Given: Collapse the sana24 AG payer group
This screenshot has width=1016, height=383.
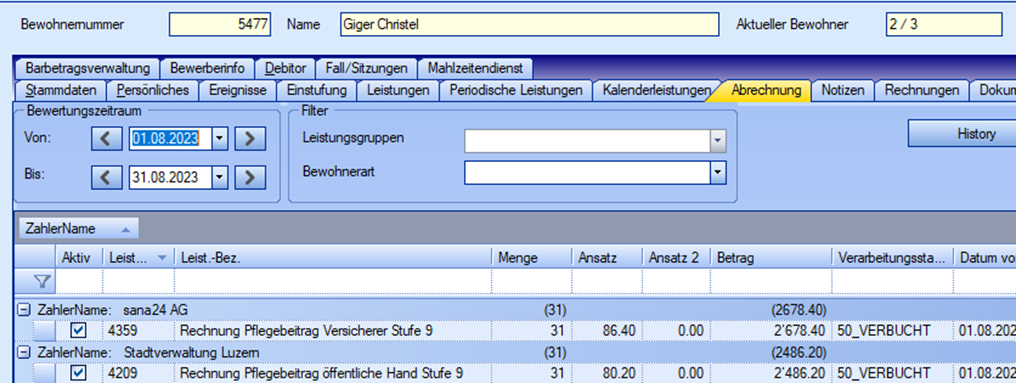Looking at the screenshot, I should pyautogui.click(x=24, y=310).
